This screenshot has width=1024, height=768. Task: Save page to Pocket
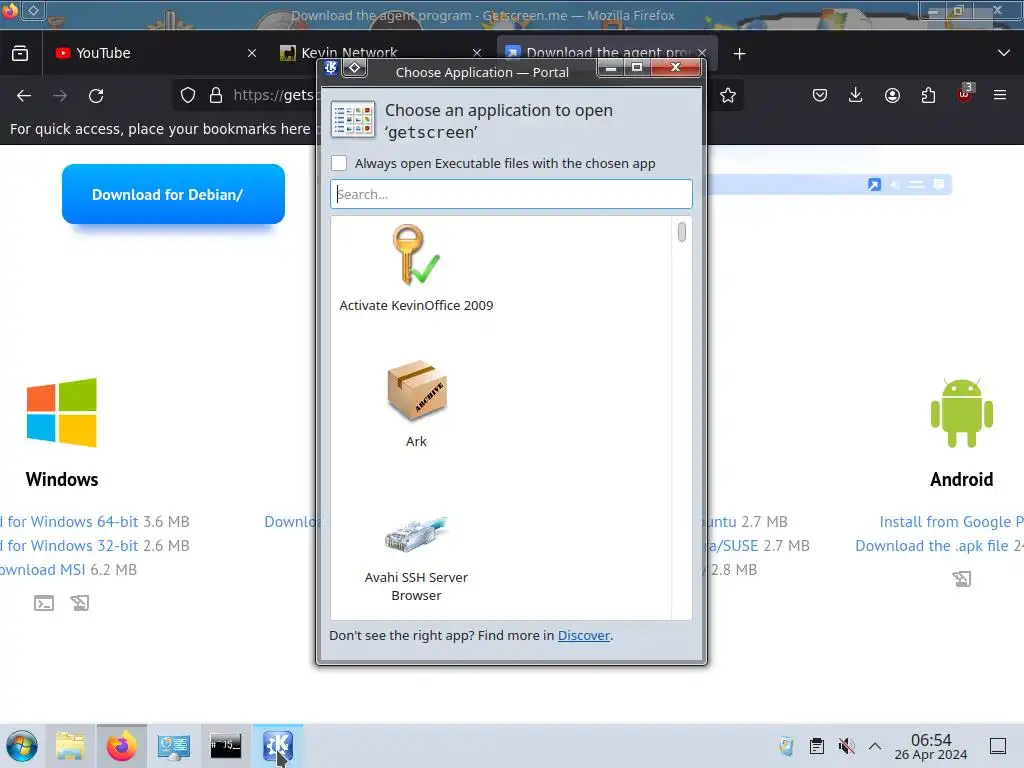(x=820, y=95)
